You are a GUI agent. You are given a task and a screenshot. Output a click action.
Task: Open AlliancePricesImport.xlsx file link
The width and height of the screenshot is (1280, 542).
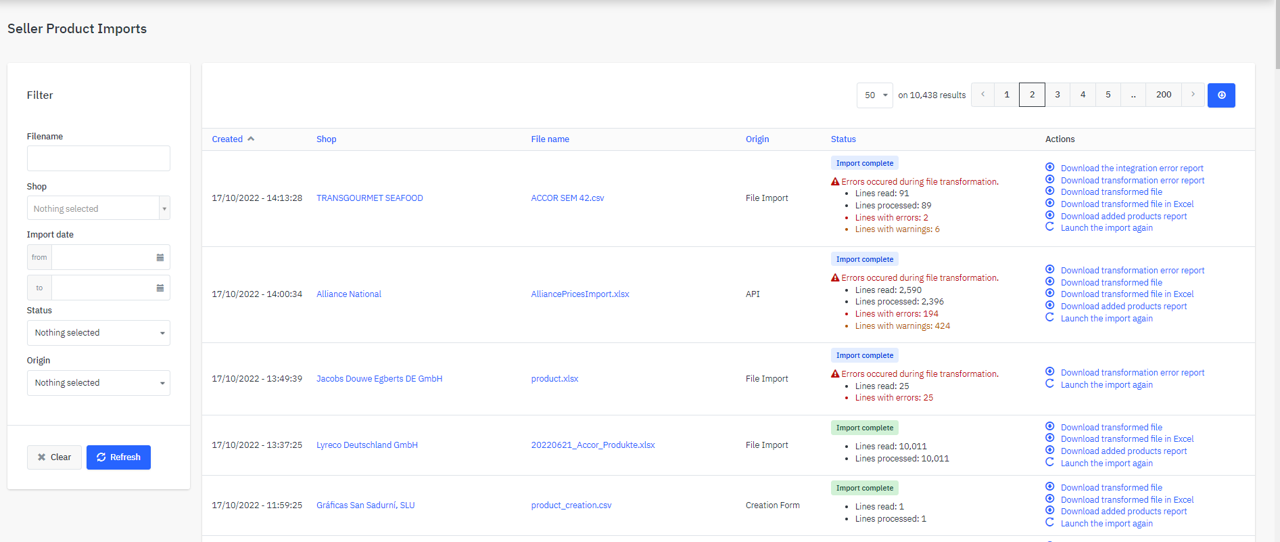click(580, 294)
